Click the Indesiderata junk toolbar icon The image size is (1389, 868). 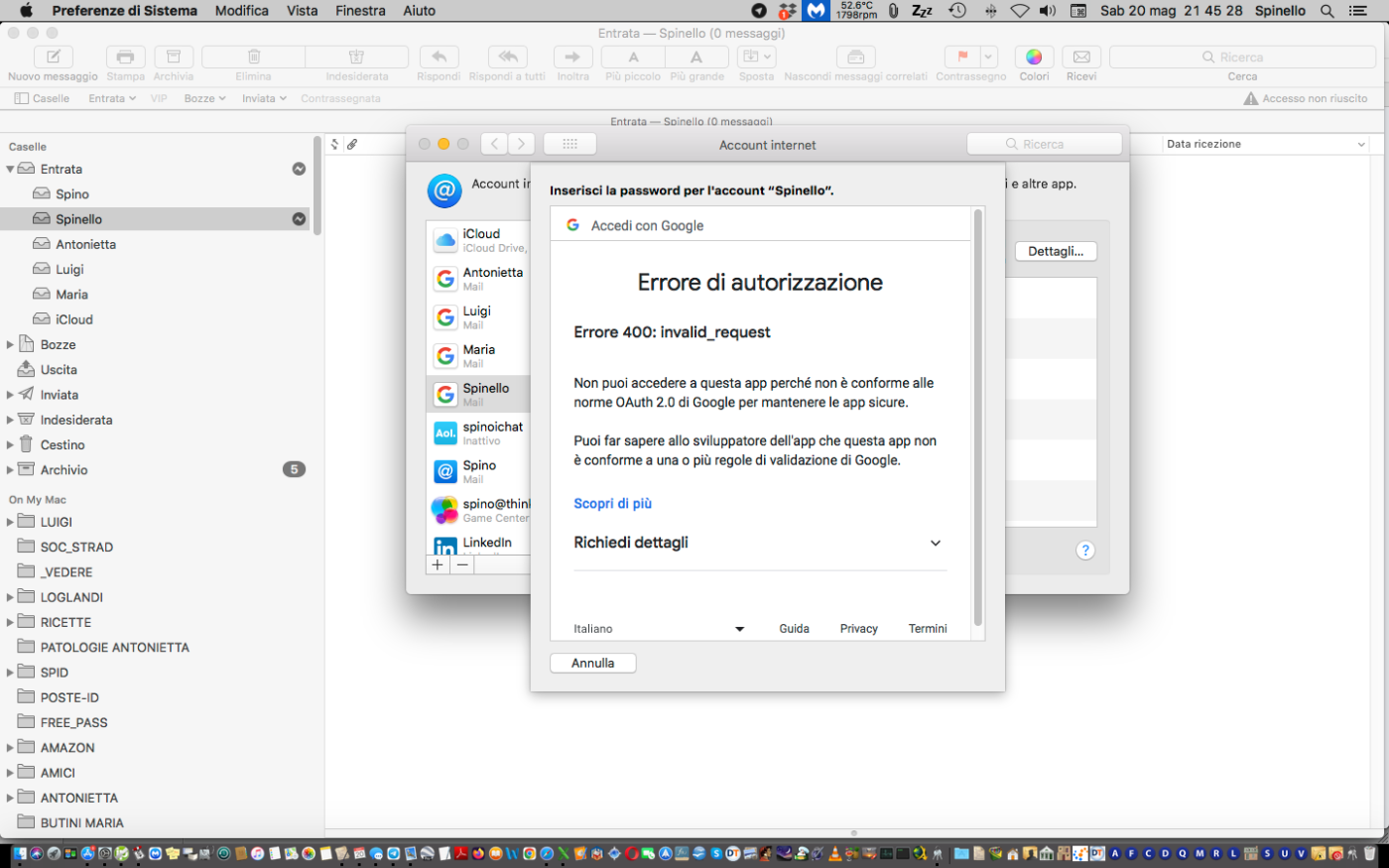tap(357, 57)
